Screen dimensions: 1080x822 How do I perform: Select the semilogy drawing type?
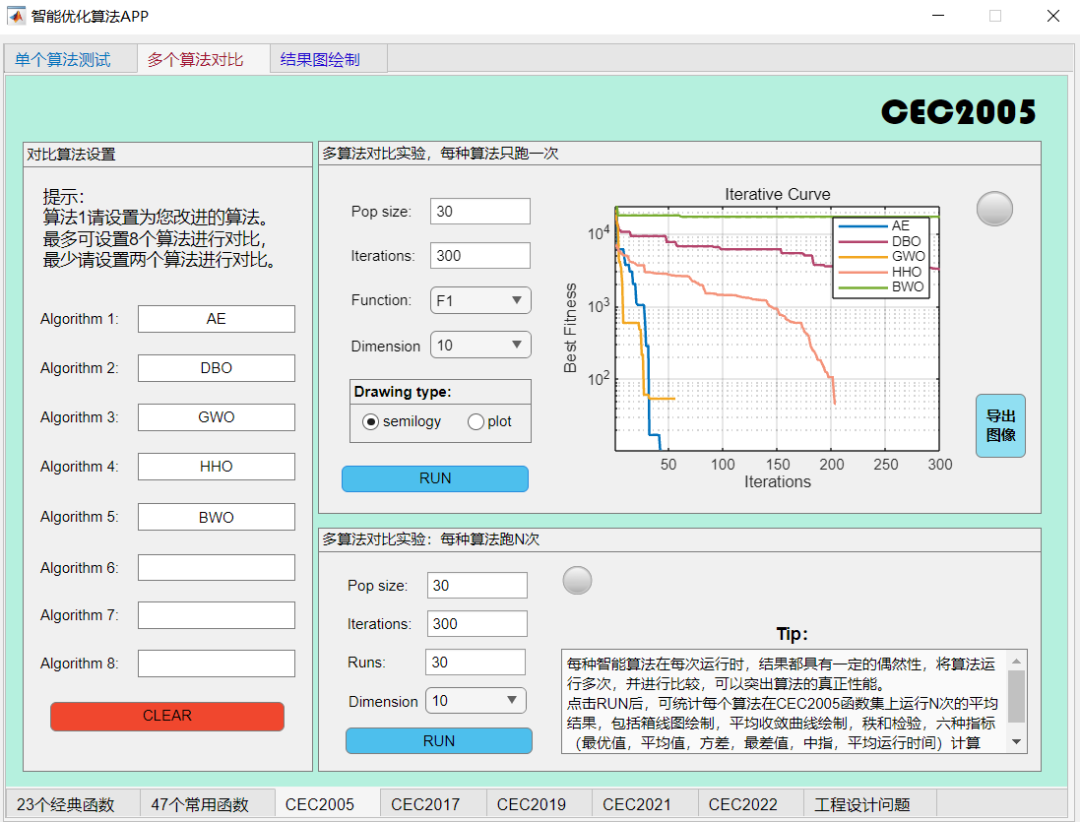pos(368,421)
